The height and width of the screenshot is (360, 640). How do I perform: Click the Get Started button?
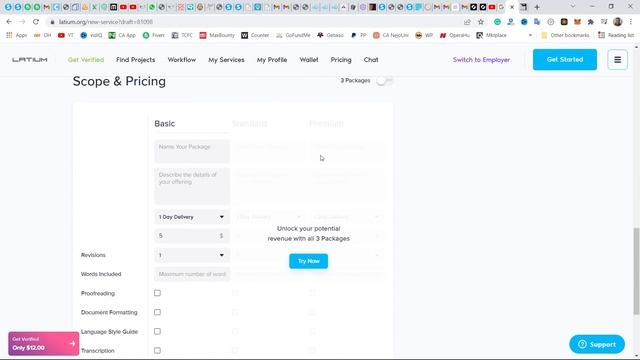(x=565, y=60)
